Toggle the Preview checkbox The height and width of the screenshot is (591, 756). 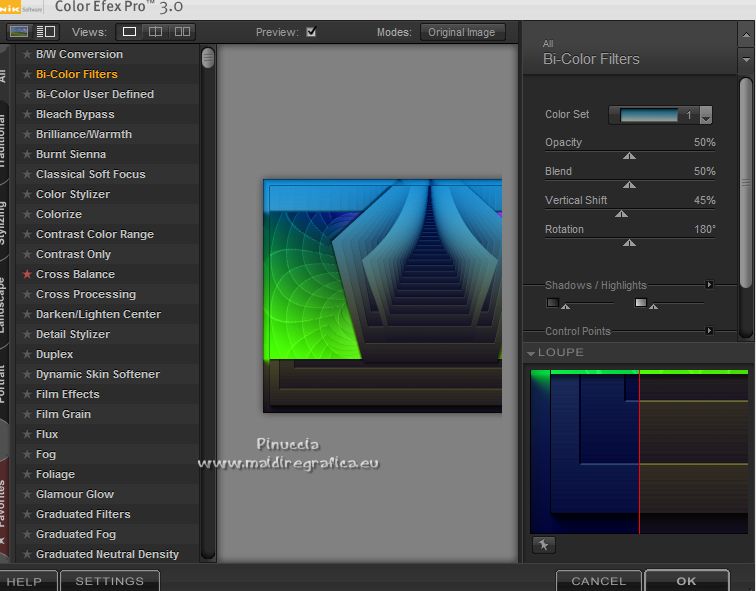(x=311, y=32)
